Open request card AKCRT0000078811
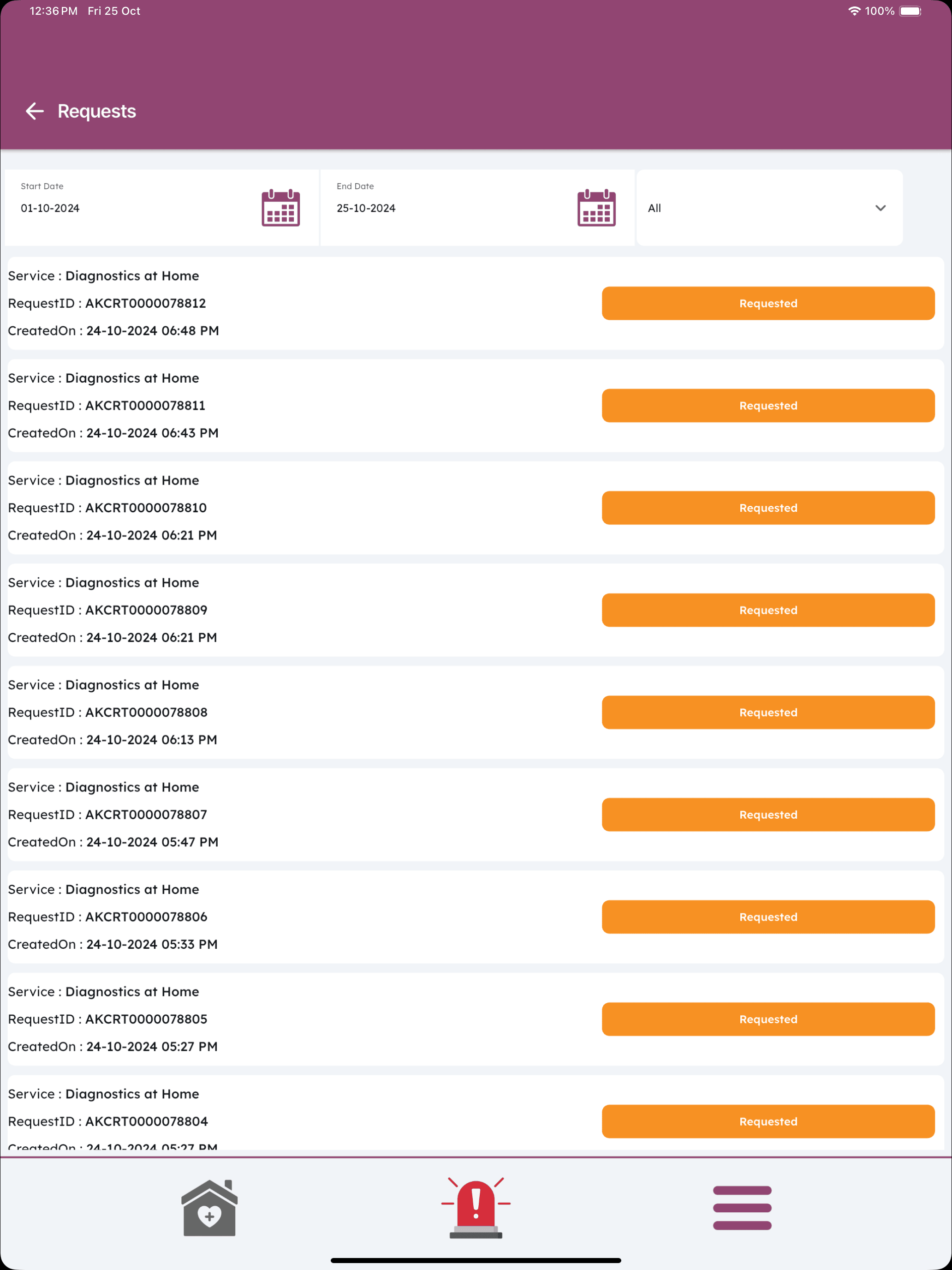Screen dimensions: 952x1270 tap(476, 405)
